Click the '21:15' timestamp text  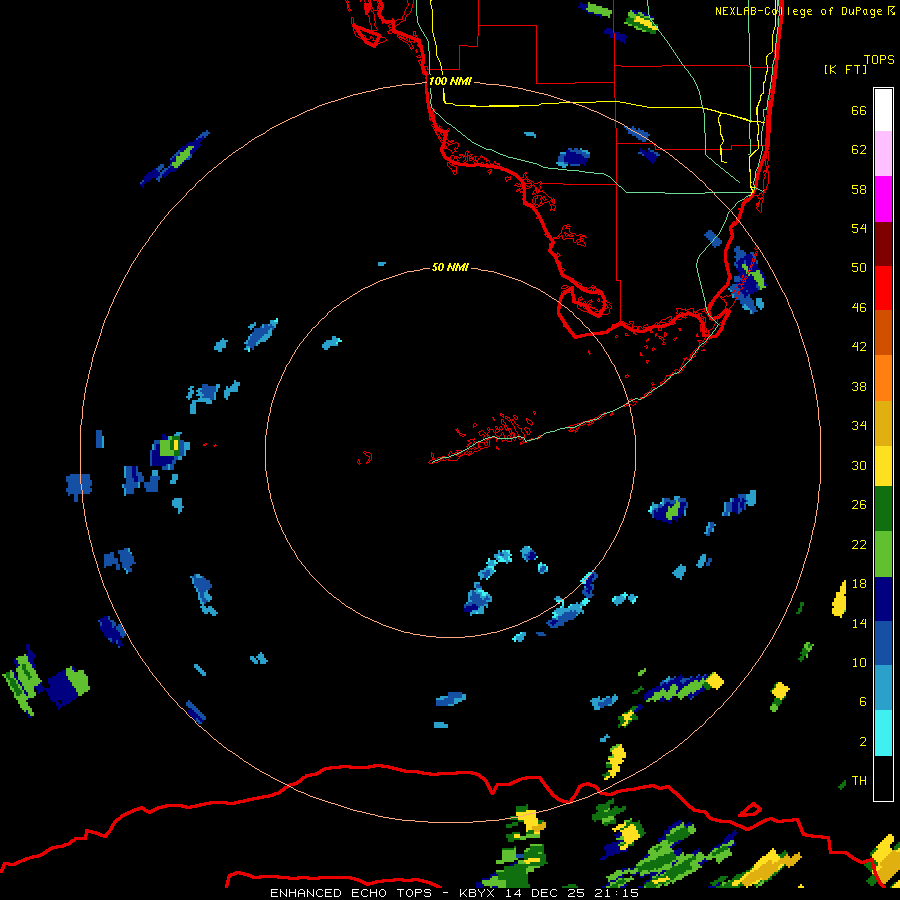(x=617, y=893)
